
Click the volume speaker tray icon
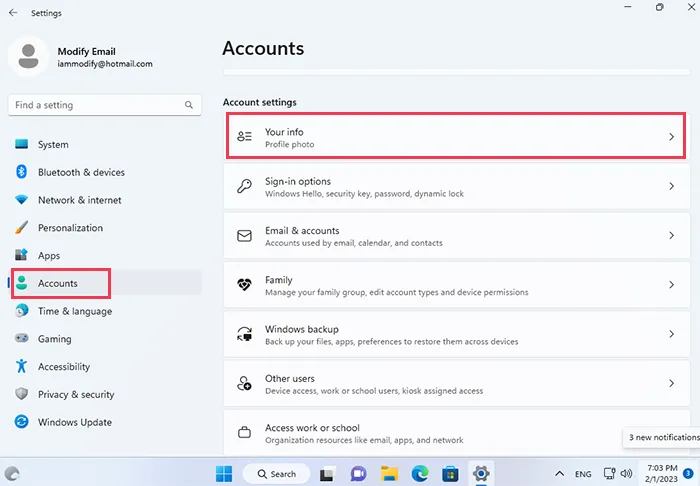[626, 473]
